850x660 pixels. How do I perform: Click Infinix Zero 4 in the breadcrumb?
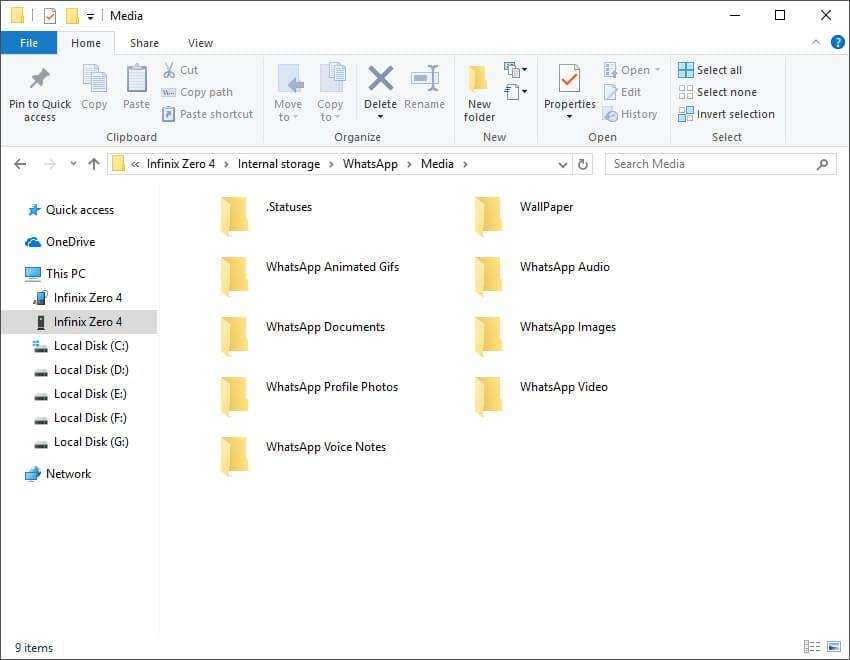(x=181, y=164)
